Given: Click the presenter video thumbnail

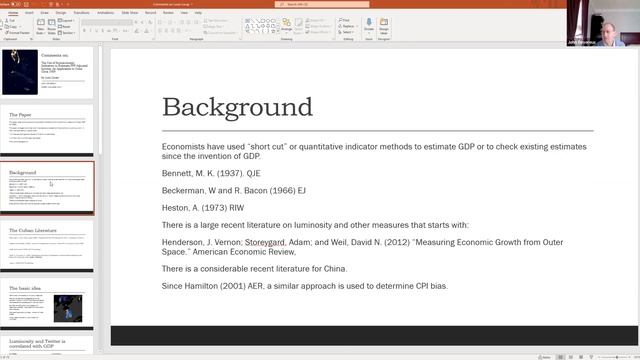Looking at the screenshot, I should [603, 23].
